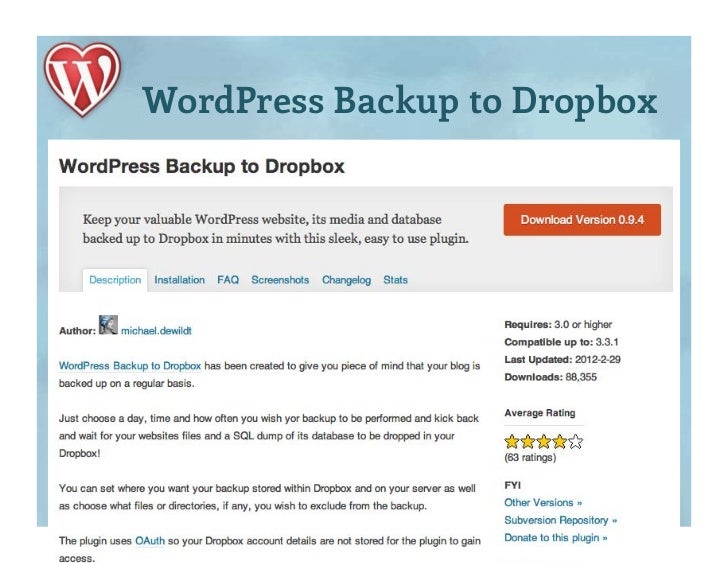Switch to the Installation tab
This screenshot has height=563, width=728.
click(179, 280)
